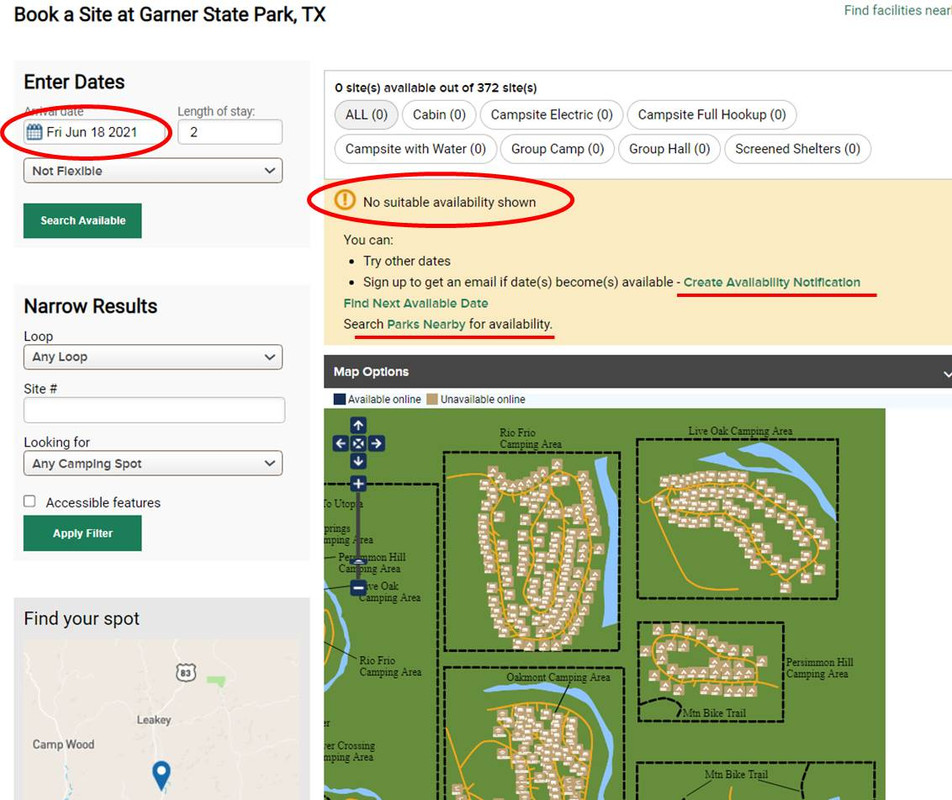
Task: Click the Oakmont Camping Area label
Action: click(558, 677)
